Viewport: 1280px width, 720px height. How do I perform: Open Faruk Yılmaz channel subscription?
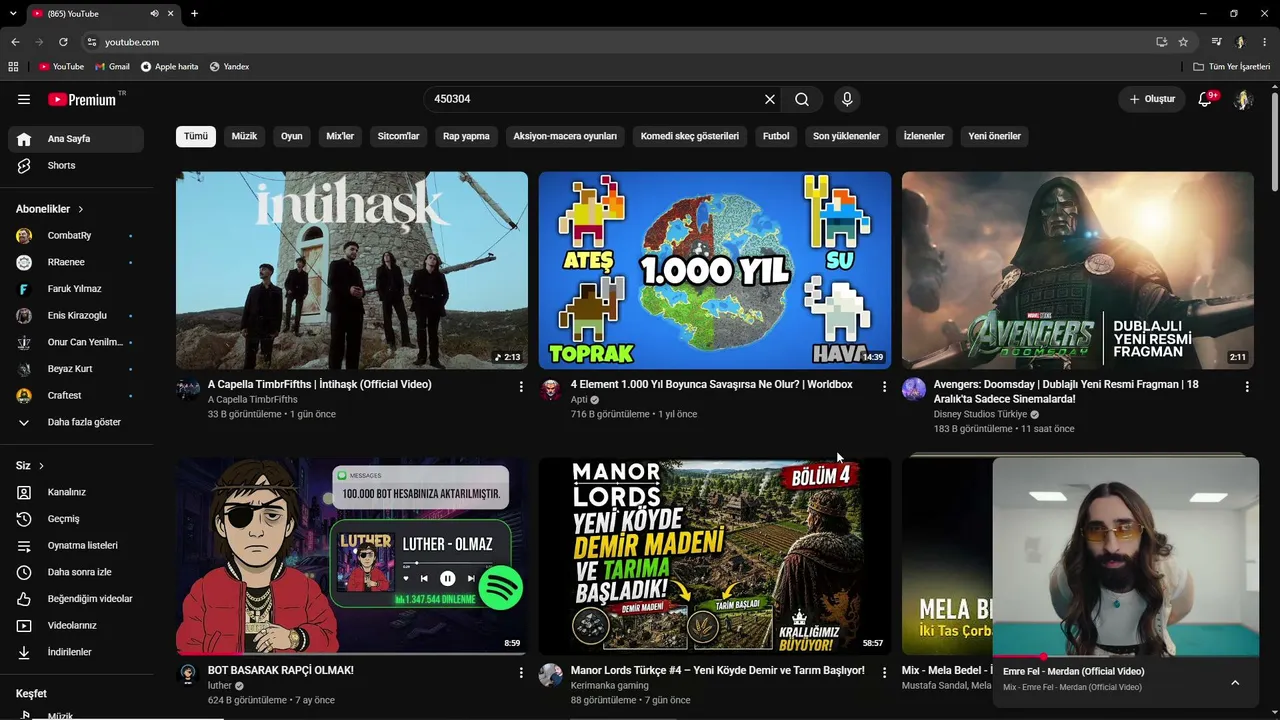click(76, 289)
